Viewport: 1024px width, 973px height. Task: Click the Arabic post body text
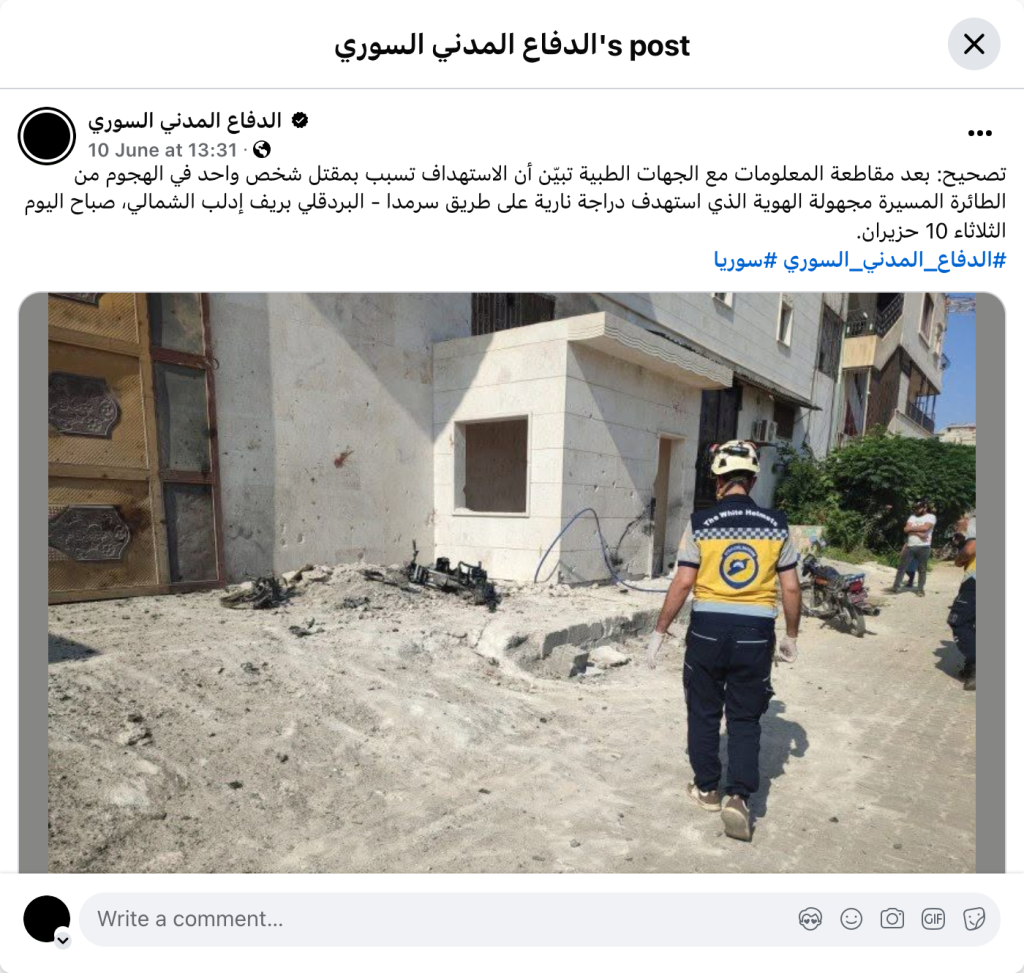point(515,202)
